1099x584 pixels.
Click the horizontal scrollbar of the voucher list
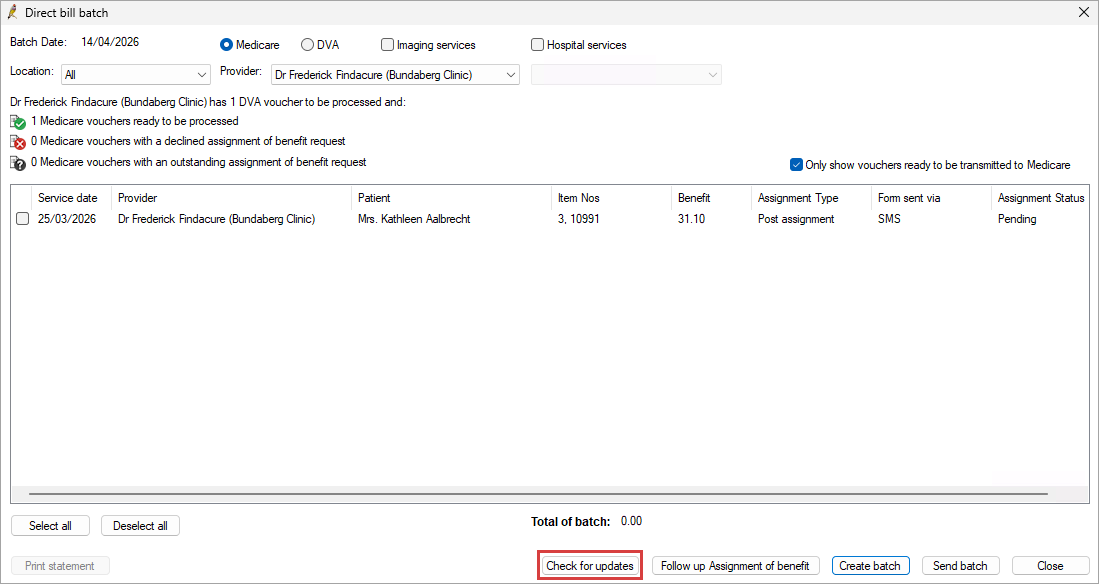538,494
